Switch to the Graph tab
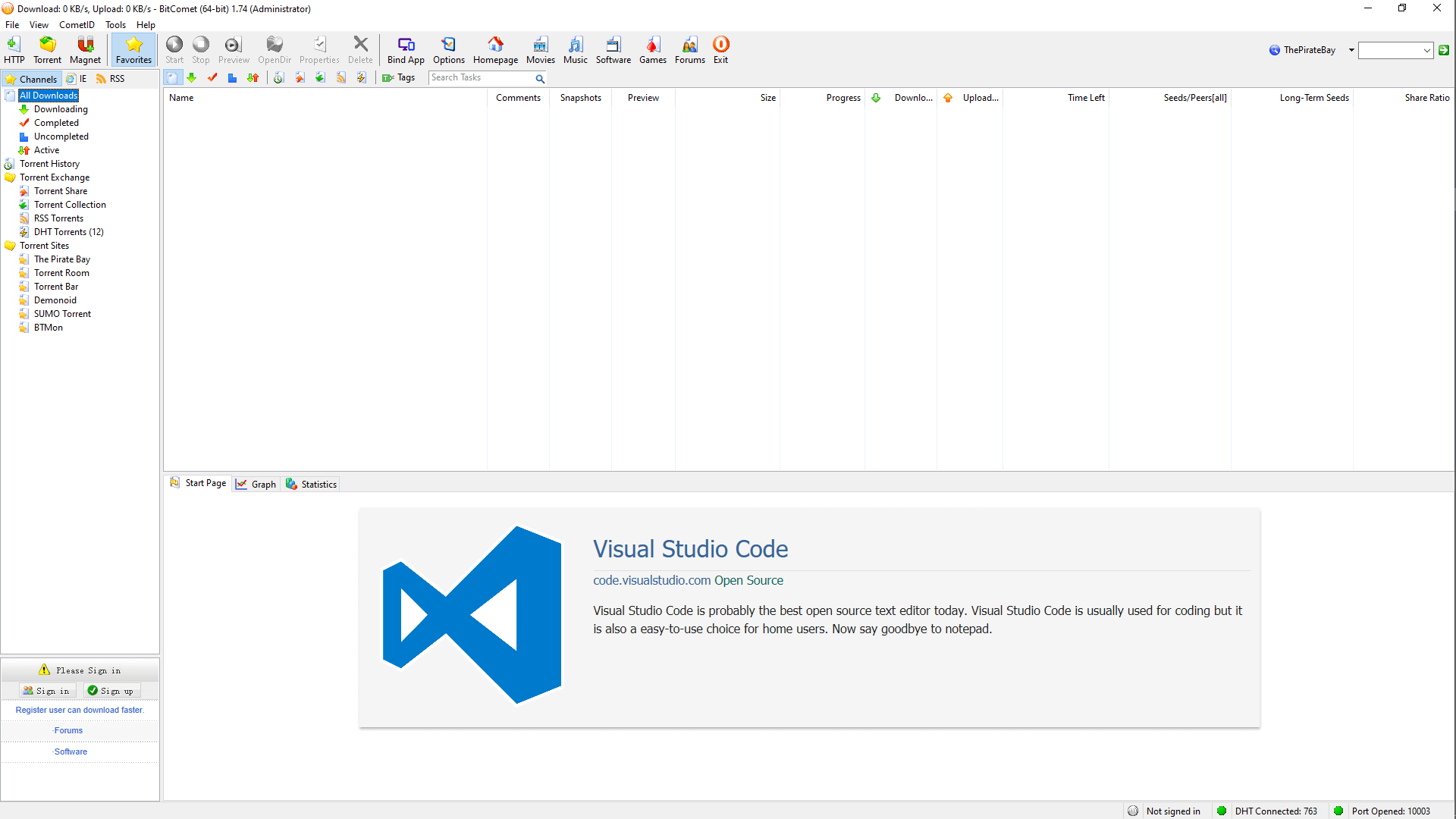Viewport: 1456px width, 819px height. [x=256, y=484]
